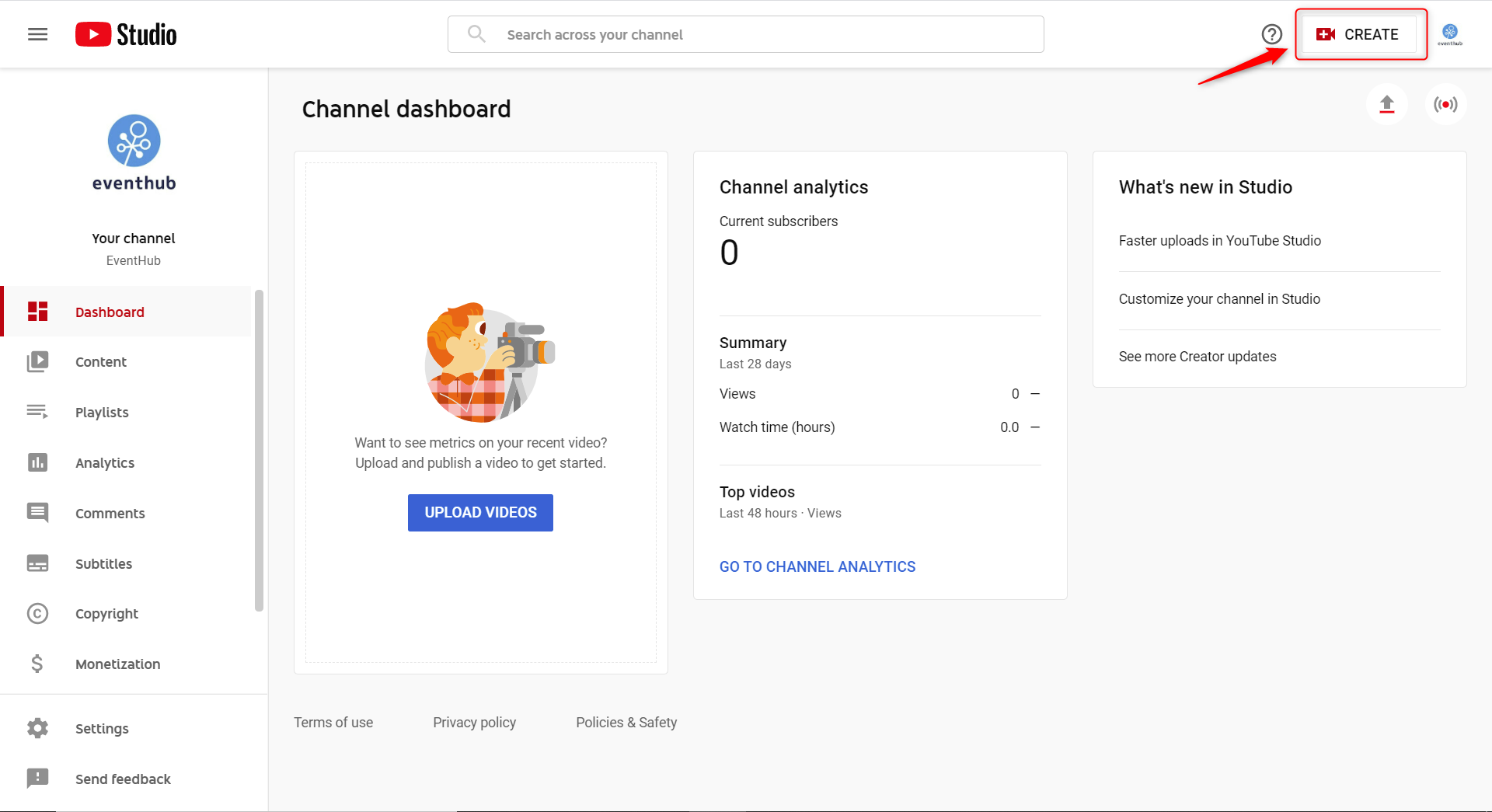Screen dimensions: 1492x812
Task: Click the sidebar vertical scrollbar
Action: [259, 451]
